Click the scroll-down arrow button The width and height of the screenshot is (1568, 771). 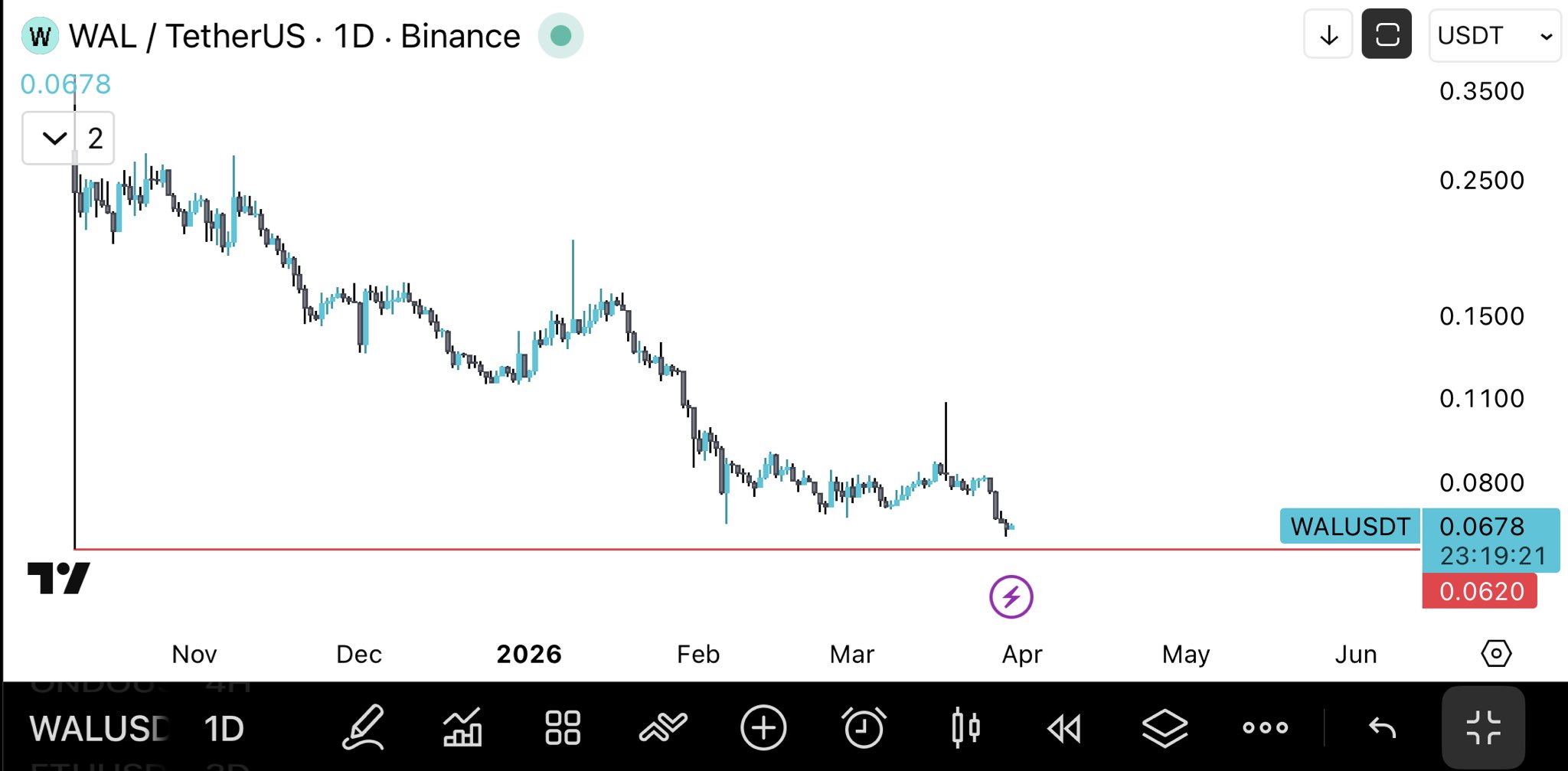tap(1328, 34)
